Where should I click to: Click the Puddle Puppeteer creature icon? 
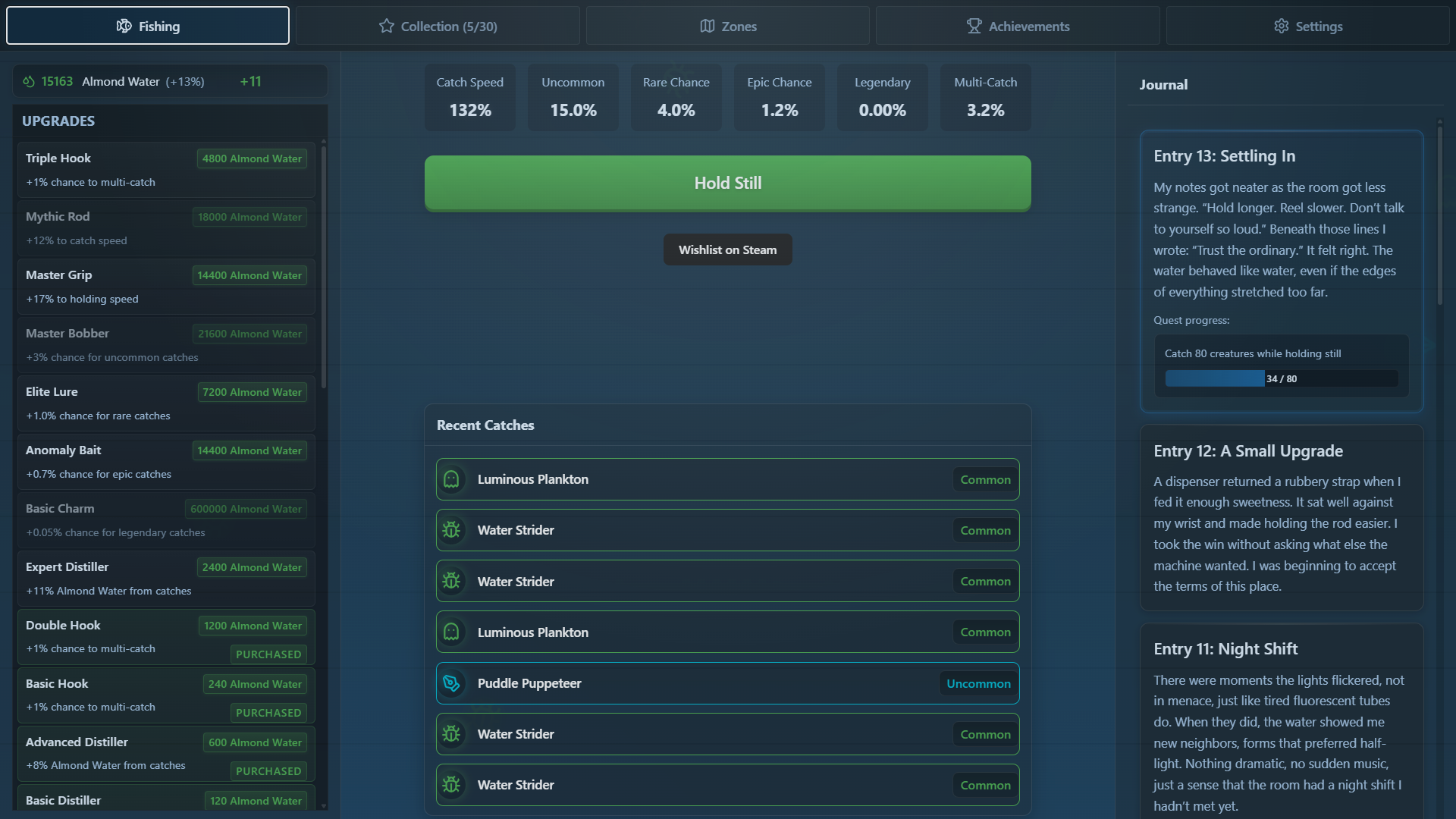pyautogui.click(x=451, y=683)
